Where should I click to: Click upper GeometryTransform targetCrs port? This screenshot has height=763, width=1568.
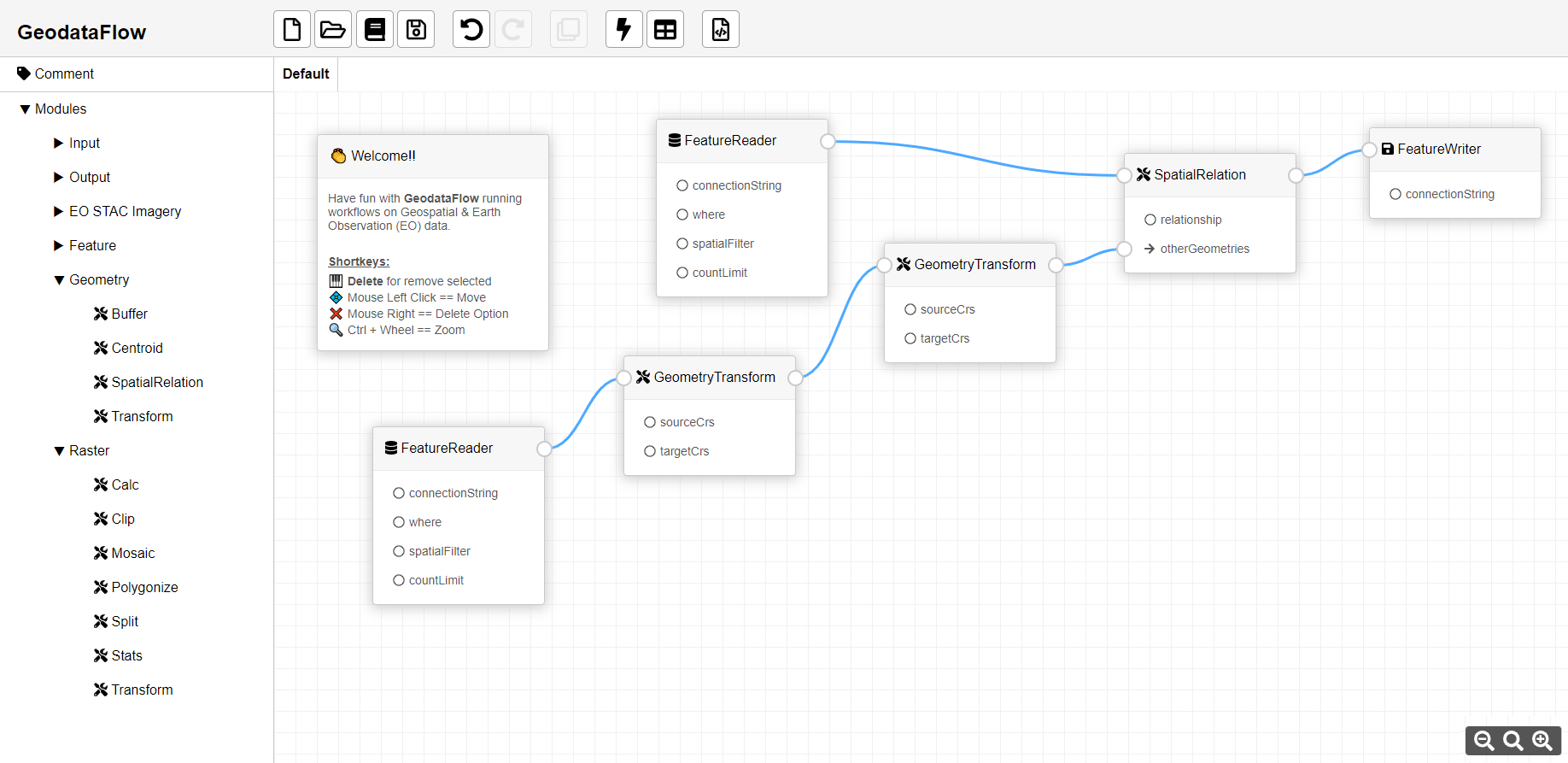point(910,338)
